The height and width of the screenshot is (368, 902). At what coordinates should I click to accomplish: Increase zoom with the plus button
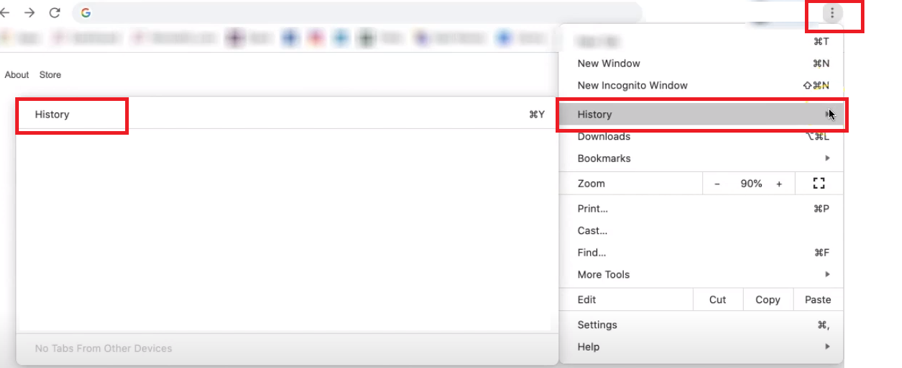779,184
